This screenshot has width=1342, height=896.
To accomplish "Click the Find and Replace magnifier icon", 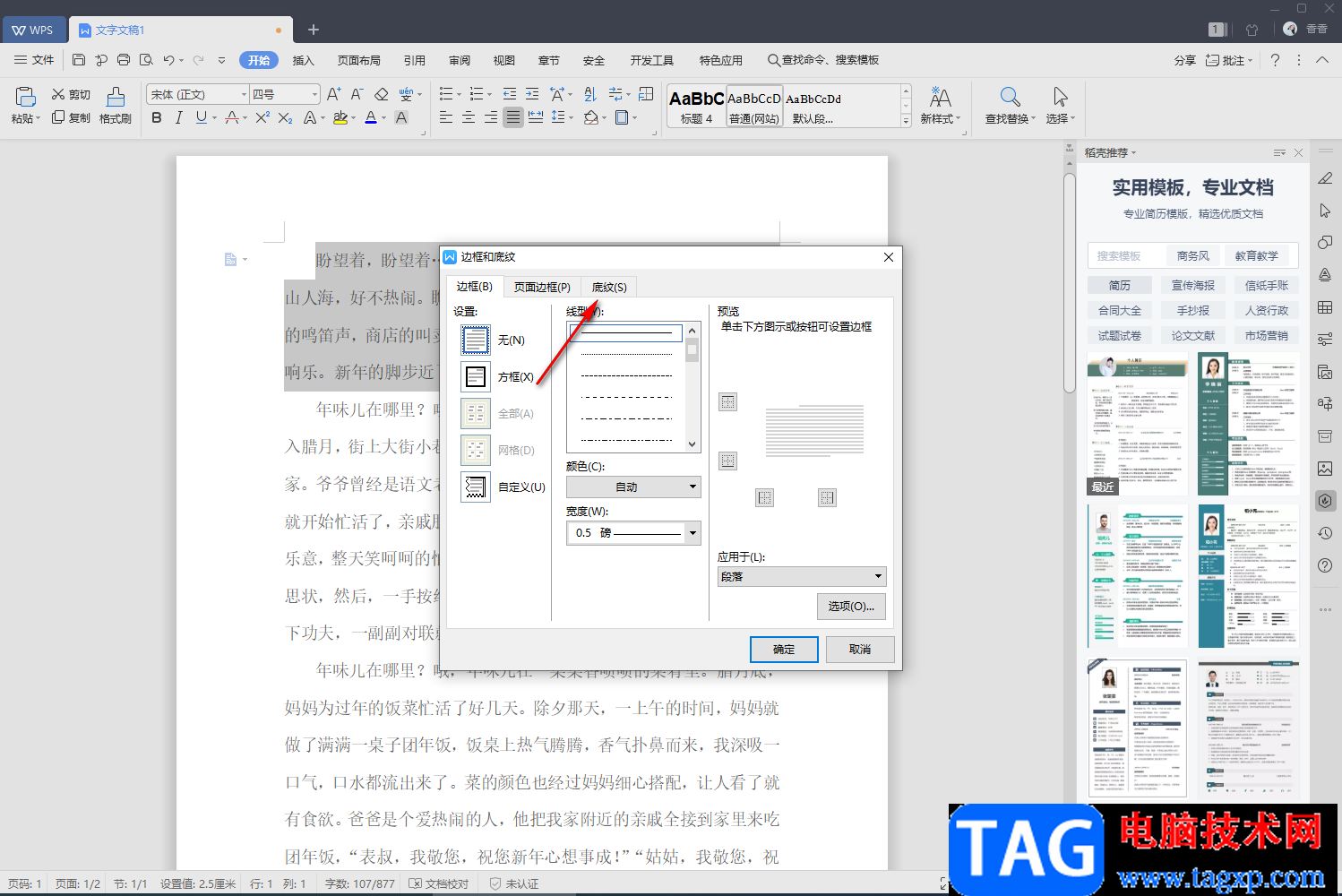I will point(1010,97).
